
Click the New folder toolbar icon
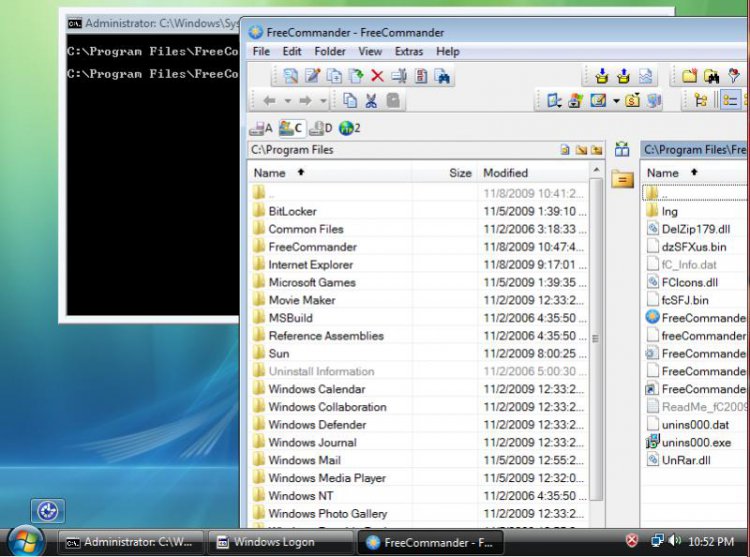coord(689,76)
